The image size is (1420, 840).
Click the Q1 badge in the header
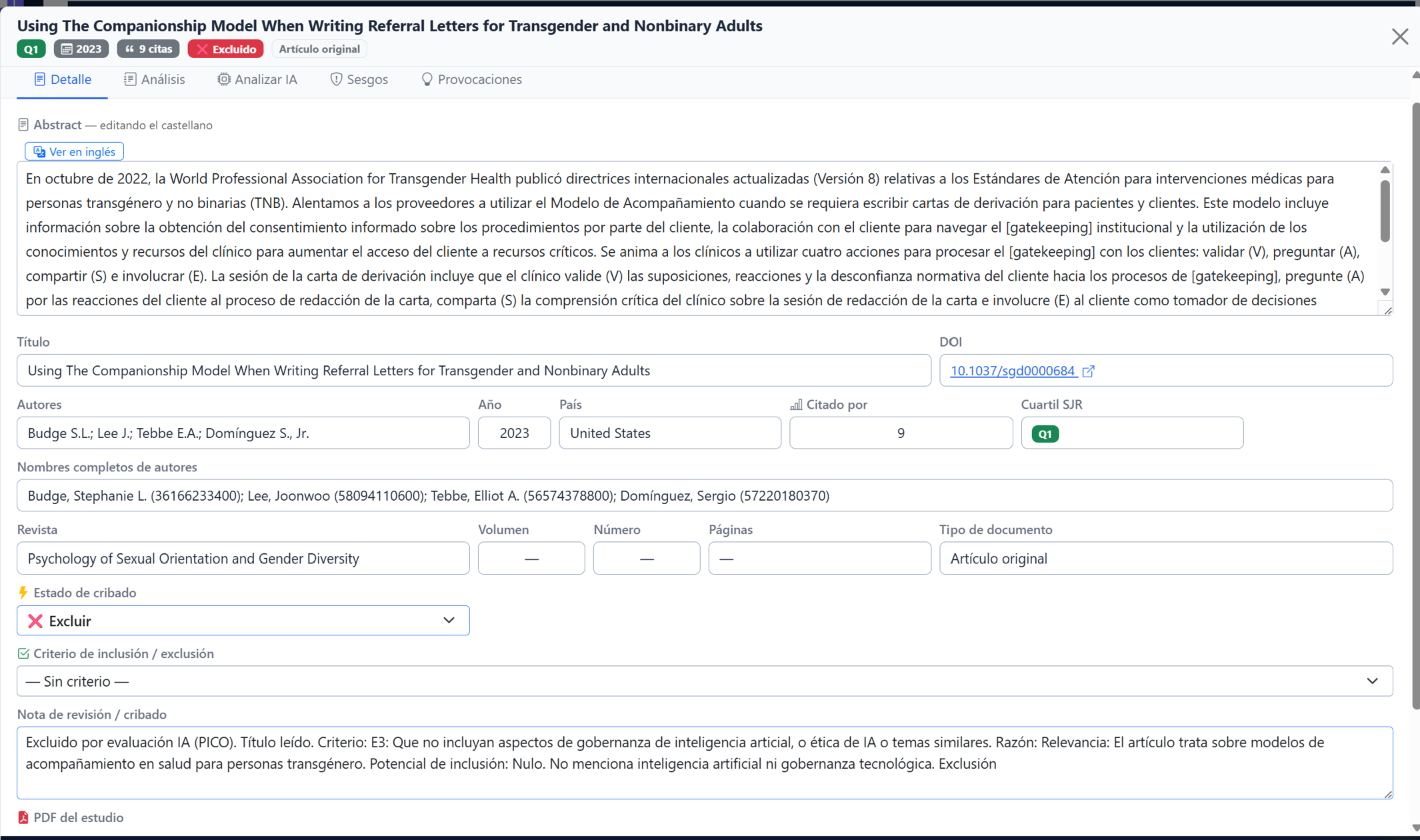click(31, 49)
